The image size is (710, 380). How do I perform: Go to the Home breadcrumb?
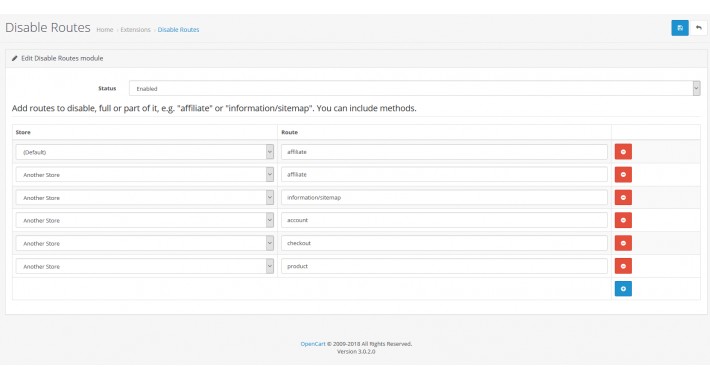[x=105, y=29]
